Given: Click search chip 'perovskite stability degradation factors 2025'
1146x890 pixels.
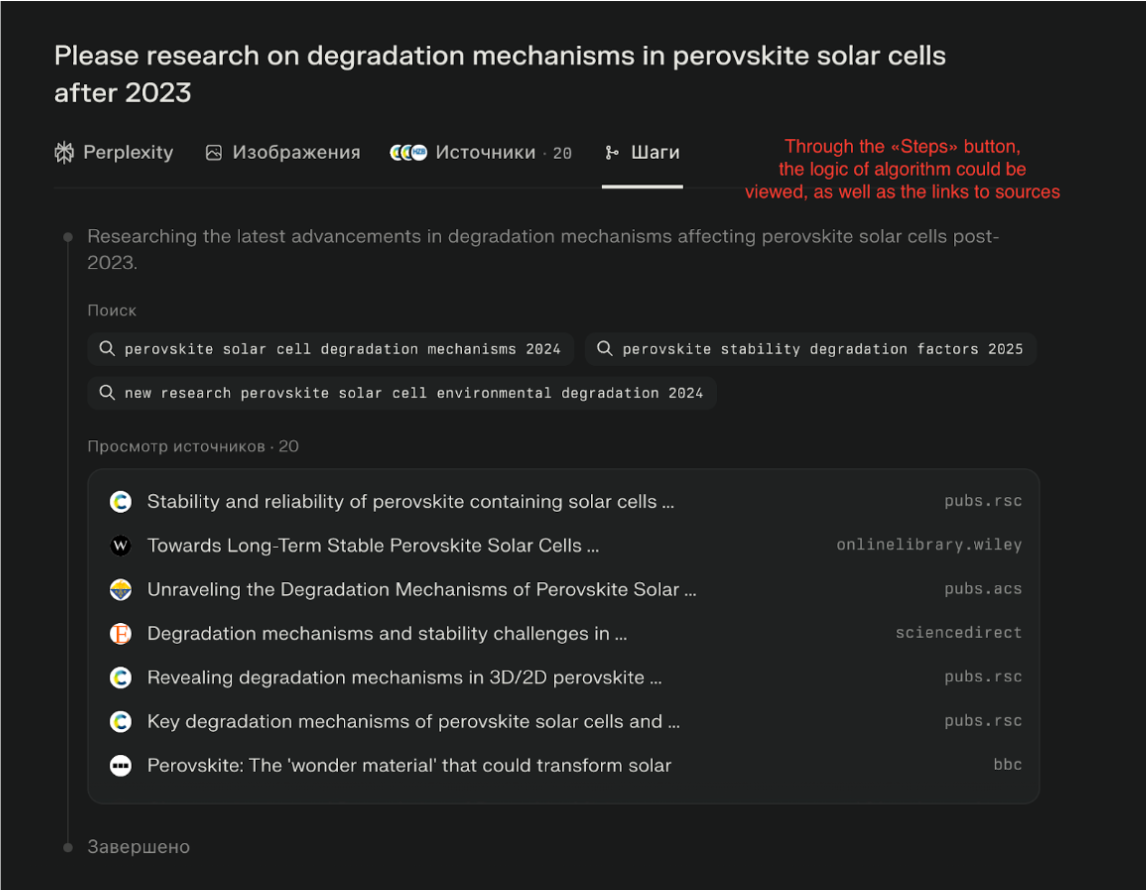Looking at the screenshot, I should (810, 349).
